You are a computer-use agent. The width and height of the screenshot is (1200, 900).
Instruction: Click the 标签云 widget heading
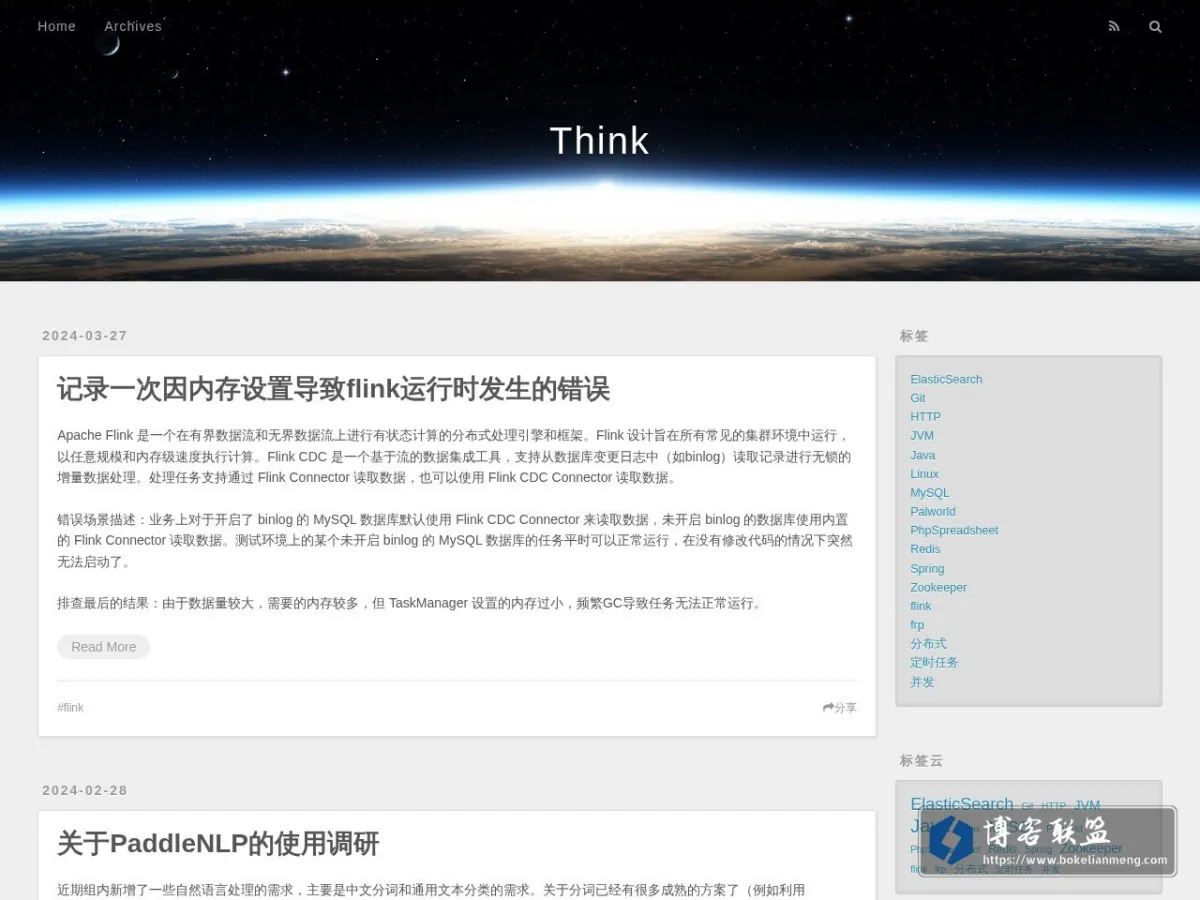[x=921, y=761]
